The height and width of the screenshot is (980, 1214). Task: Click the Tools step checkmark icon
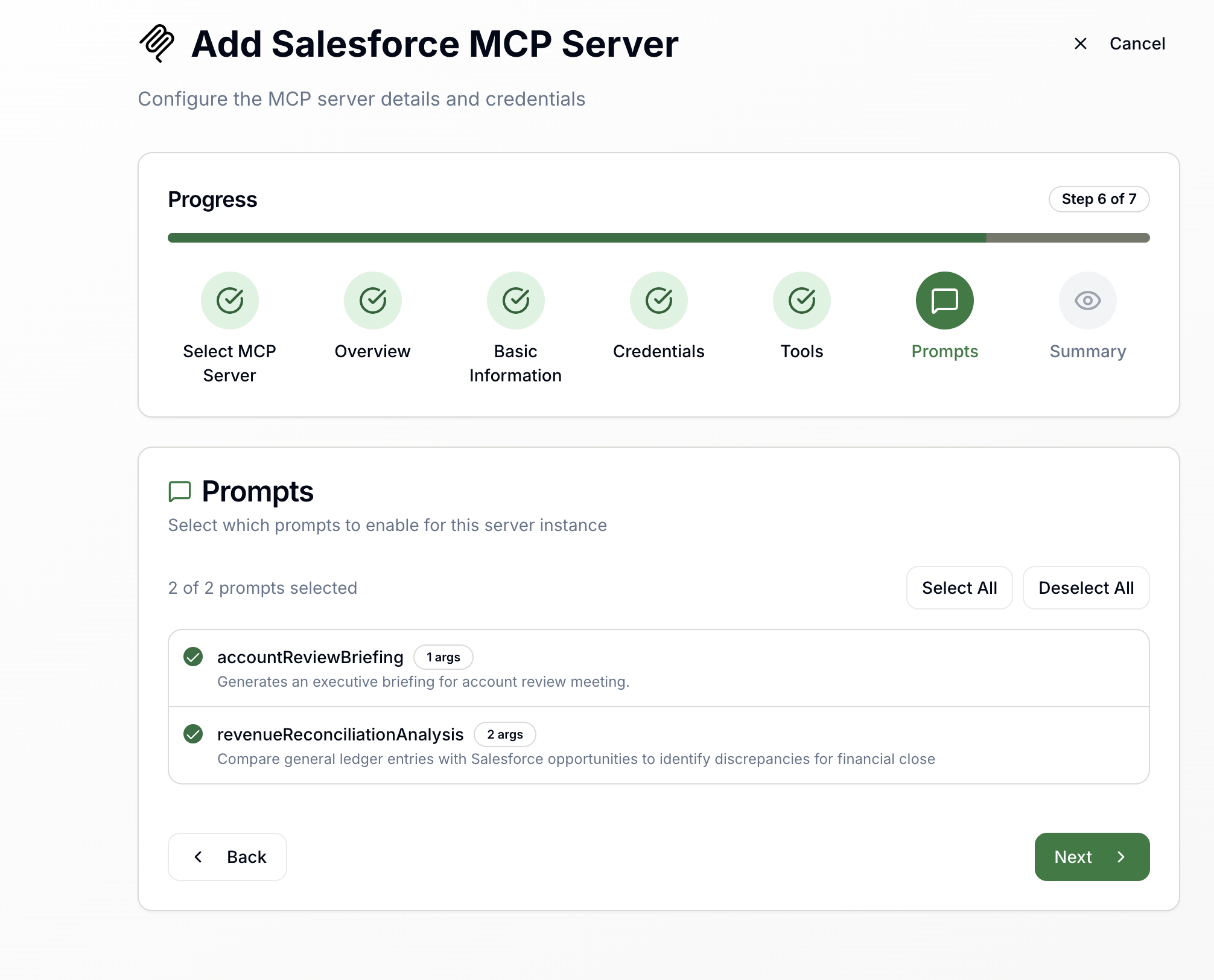[x=802, y=301]
